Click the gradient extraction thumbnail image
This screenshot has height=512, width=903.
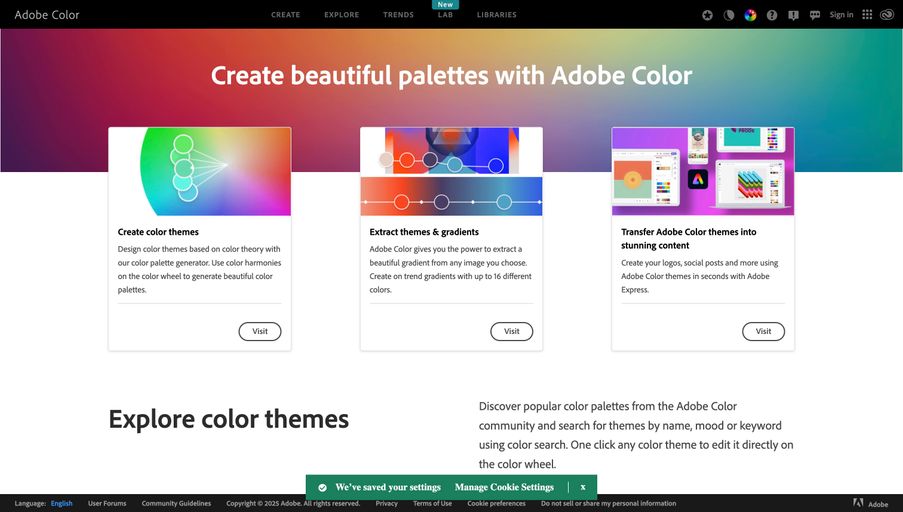point(452,172)
